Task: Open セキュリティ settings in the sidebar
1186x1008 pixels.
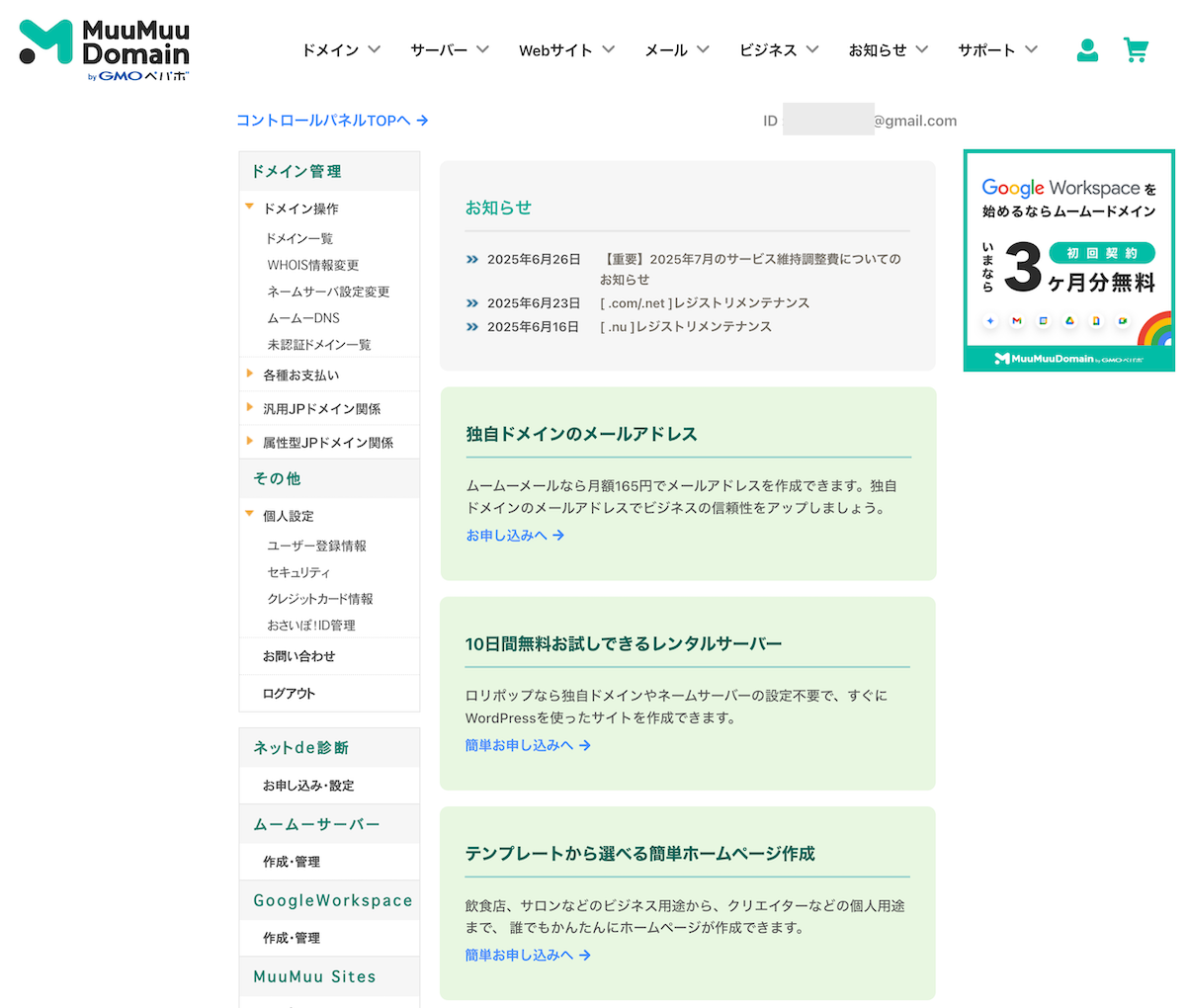Action: (x=298, y=573)
